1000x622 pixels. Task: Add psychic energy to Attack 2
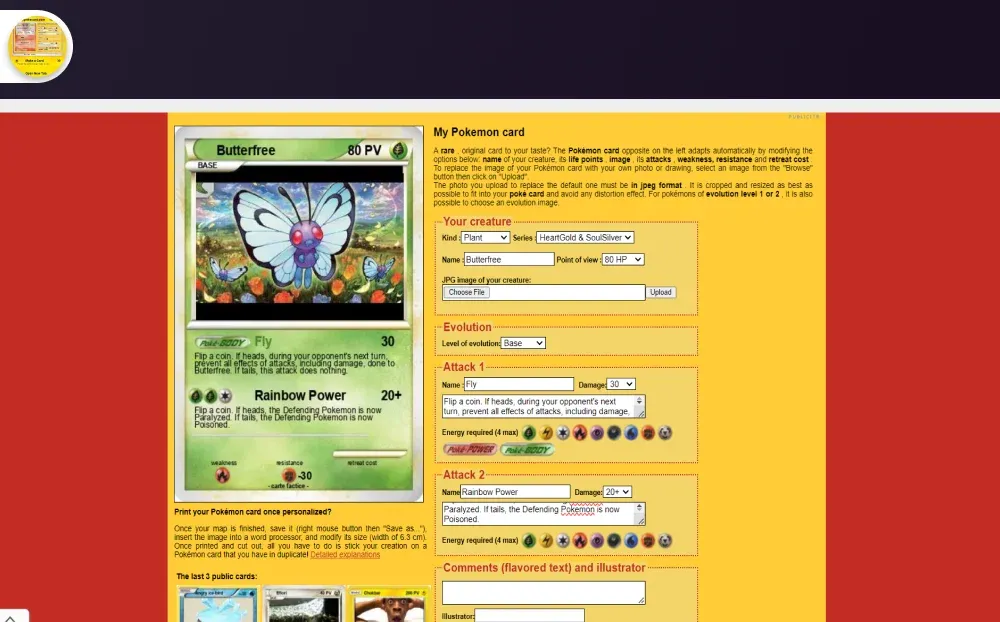point(597,541)
